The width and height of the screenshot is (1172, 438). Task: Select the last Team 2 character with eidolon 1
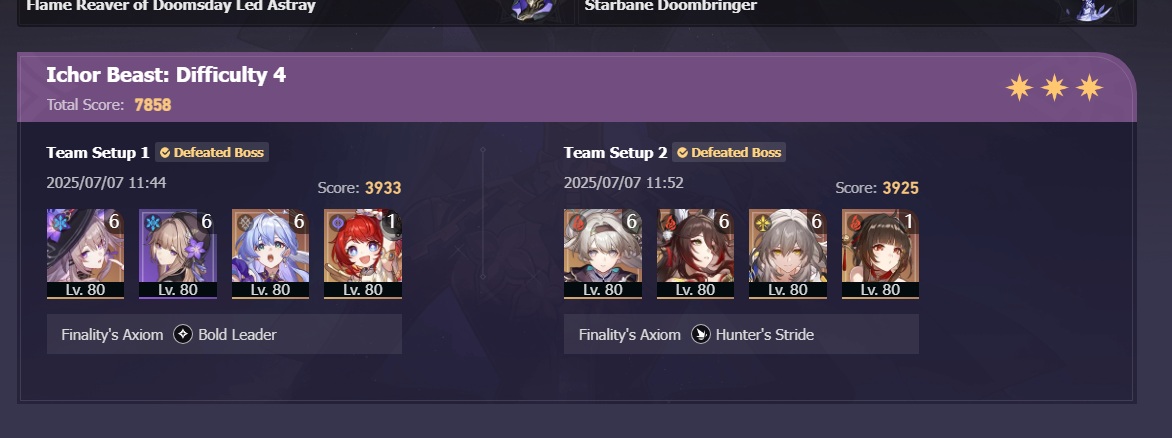point(880,253)
